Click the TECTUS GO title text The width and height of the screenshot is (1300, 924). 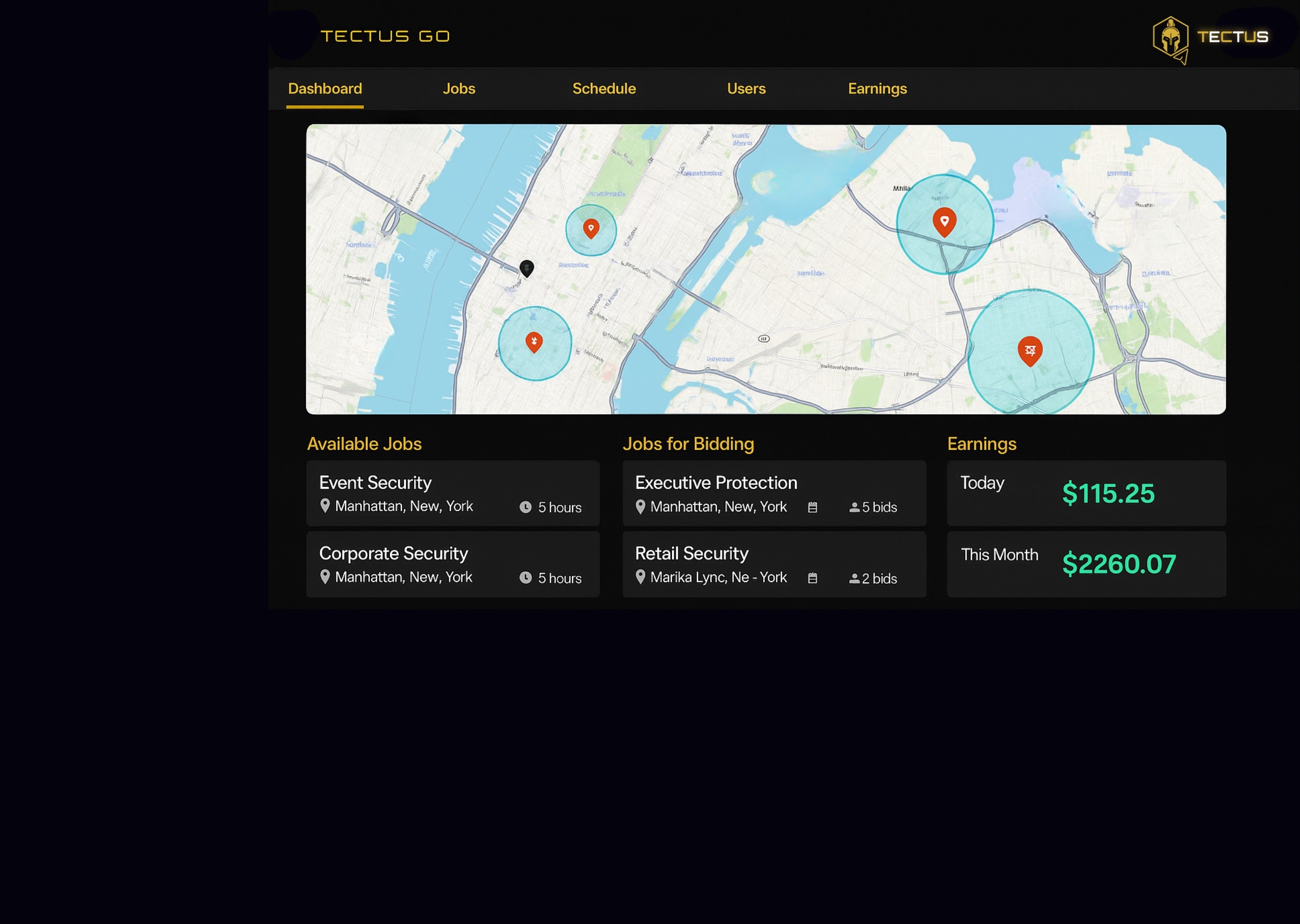coord(385,36)
